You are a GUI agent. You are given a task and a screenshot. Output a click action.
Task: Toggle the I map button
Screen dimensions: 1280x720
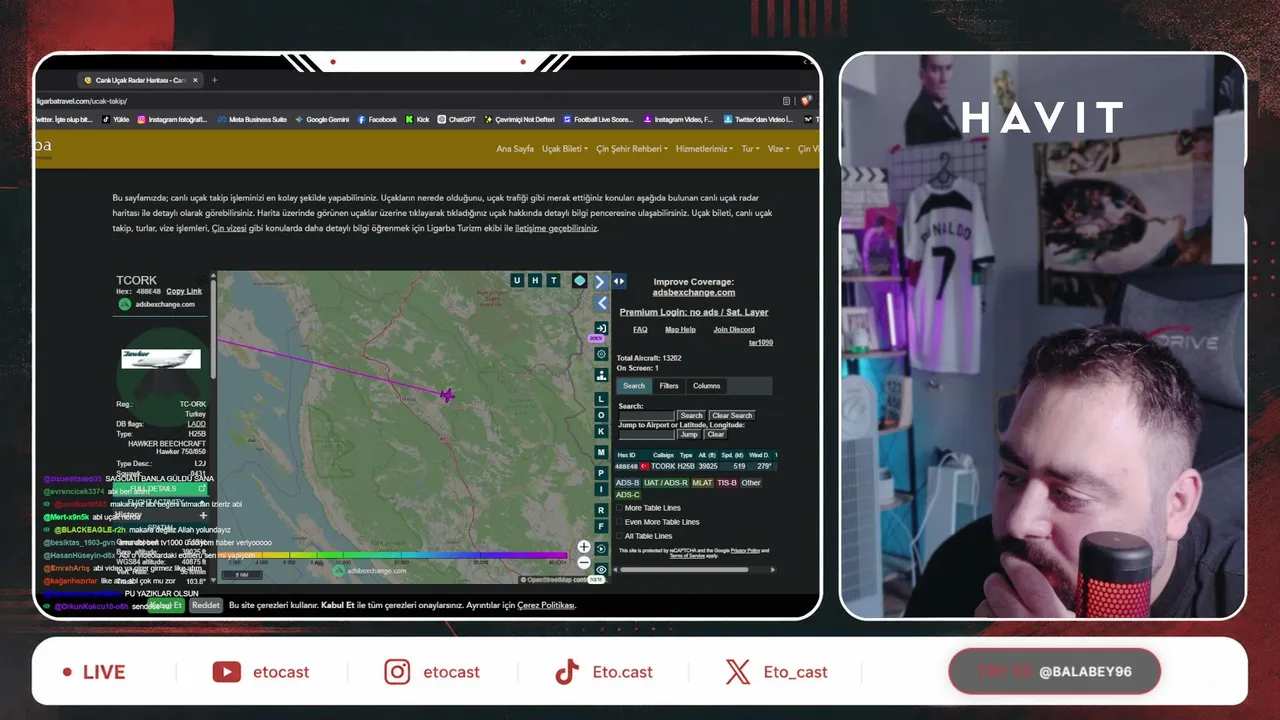pos(601,490)
